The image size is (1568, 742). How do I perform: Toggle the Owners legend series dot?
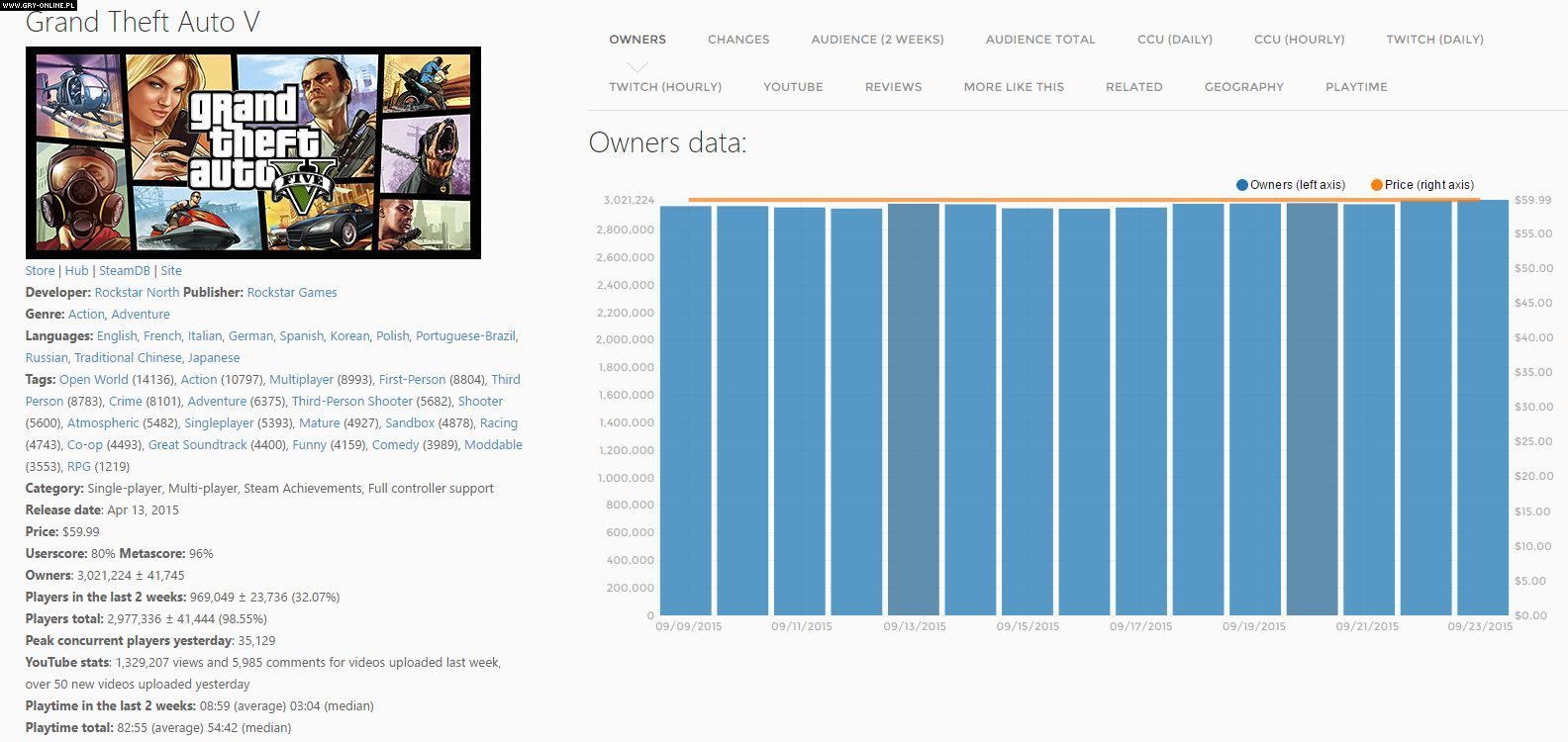1242,185
